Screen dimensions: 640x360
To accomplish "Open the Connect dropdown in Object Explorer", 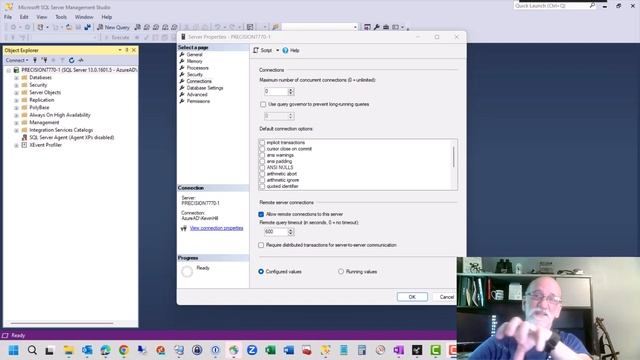I will 17,60.
